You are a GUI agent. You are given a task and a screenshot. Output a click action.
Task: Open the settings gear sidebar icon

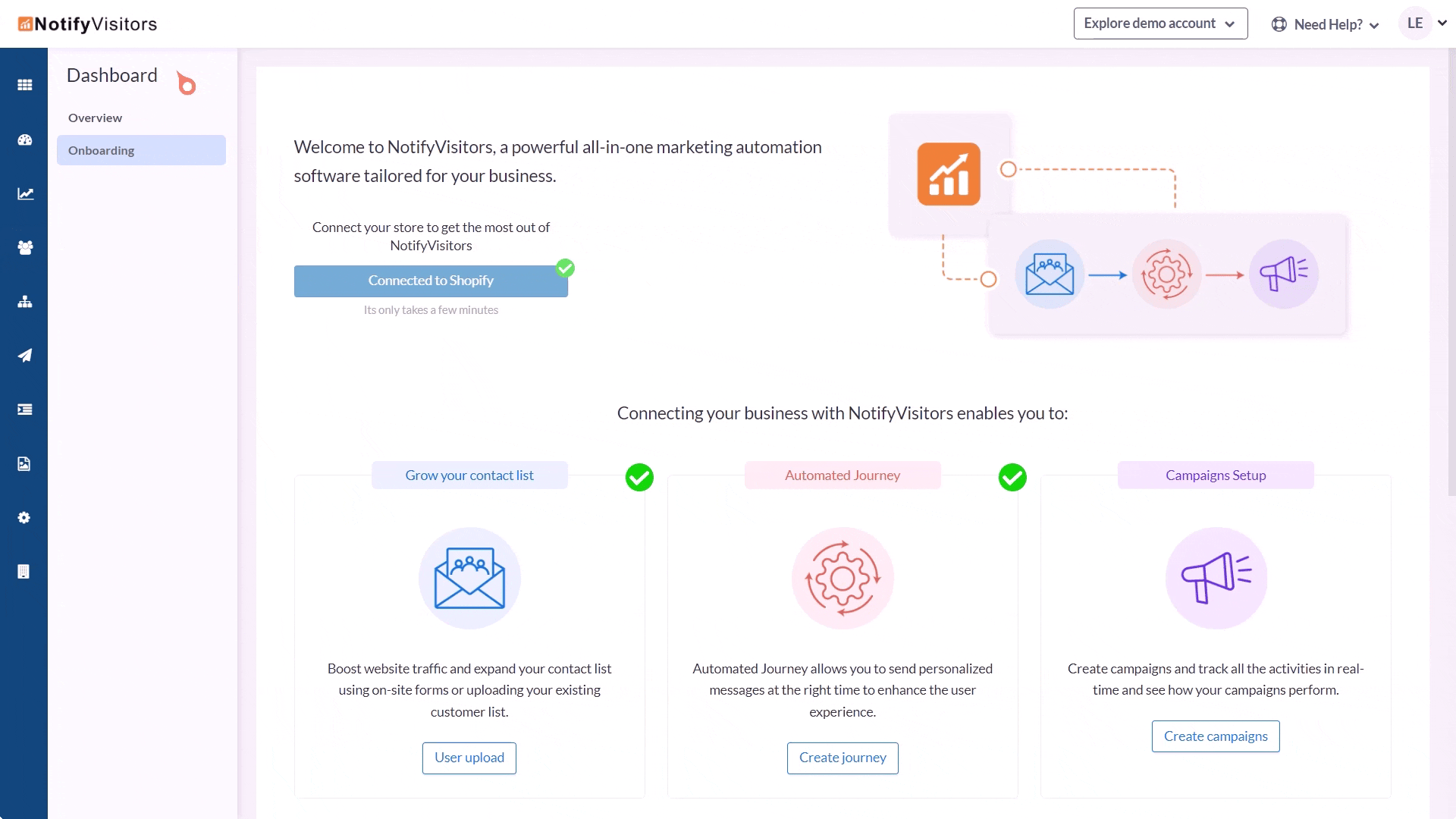click(x=24, y=517)
